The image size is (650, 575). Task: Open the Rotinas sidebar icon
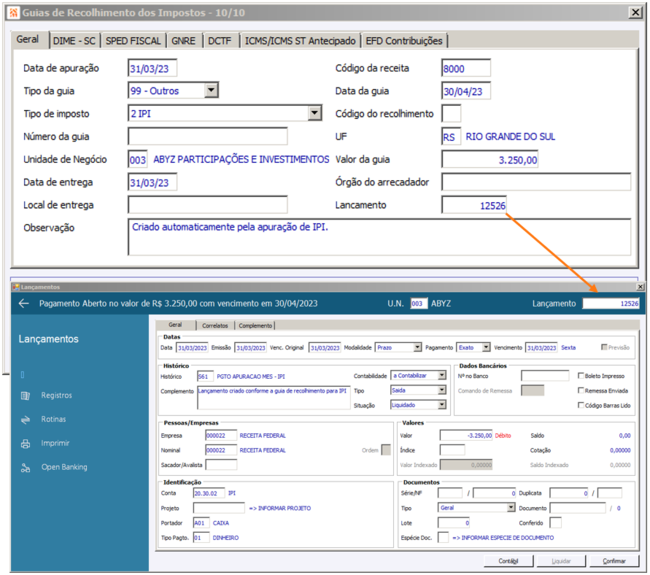click(x=25, y=420)
